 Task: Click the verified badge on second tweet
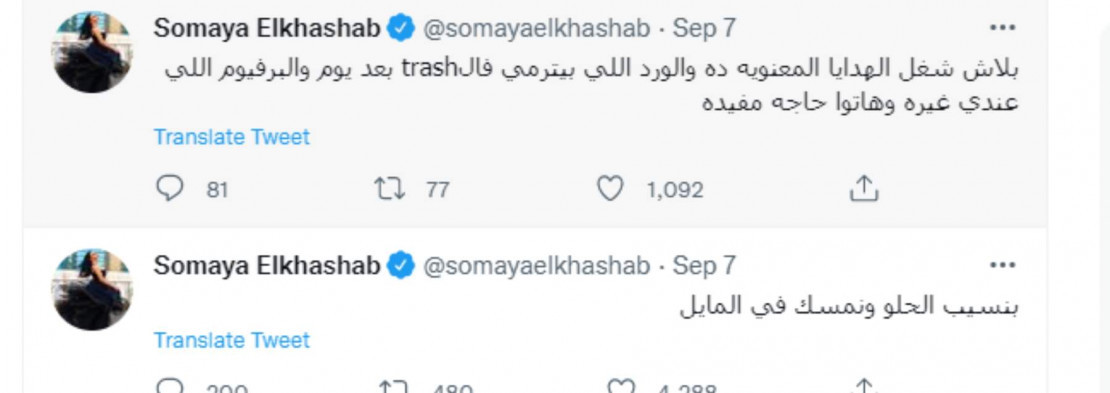tap(401, 266)
